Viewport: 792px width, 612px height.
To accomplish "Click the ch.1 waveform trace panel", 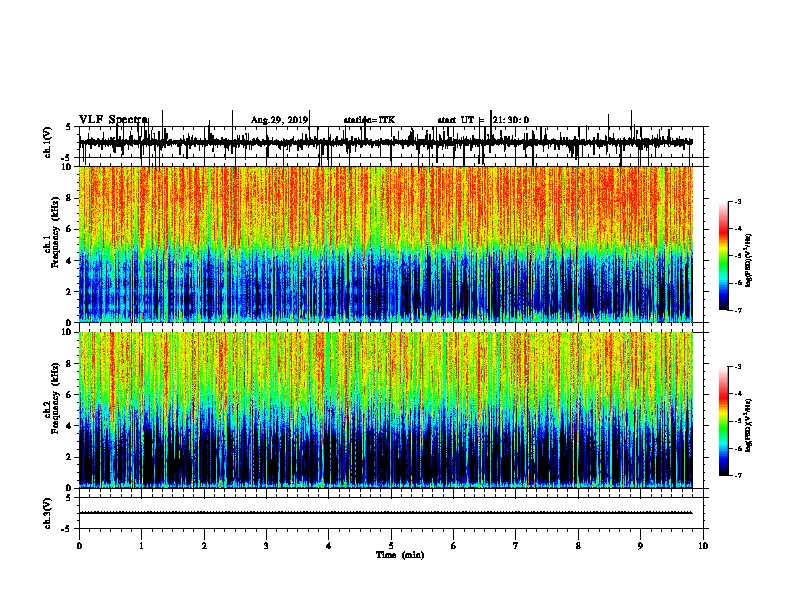I will (x=391, y=142).
